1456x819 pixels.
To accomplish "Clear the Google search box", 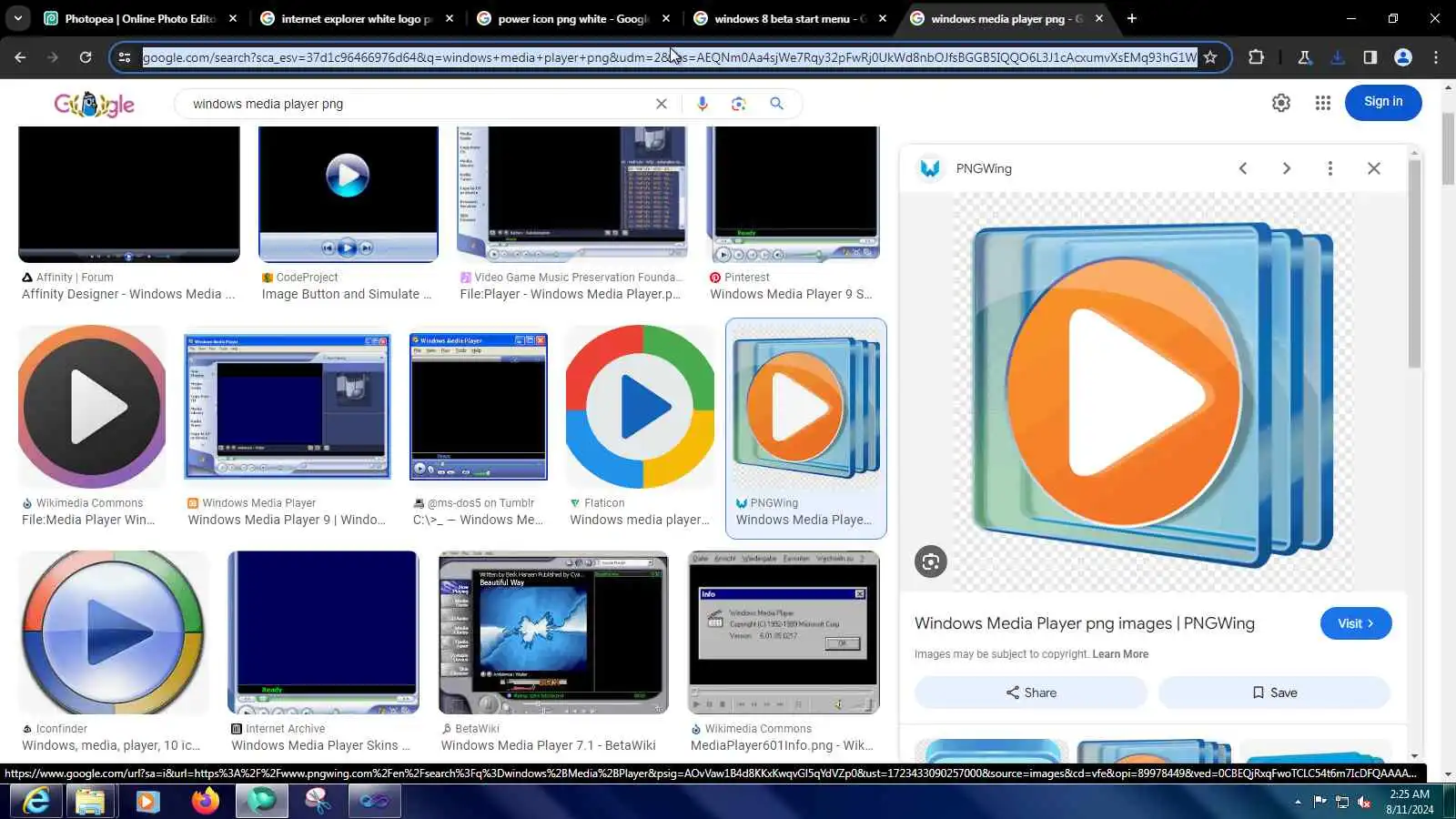I will (662, 104).
